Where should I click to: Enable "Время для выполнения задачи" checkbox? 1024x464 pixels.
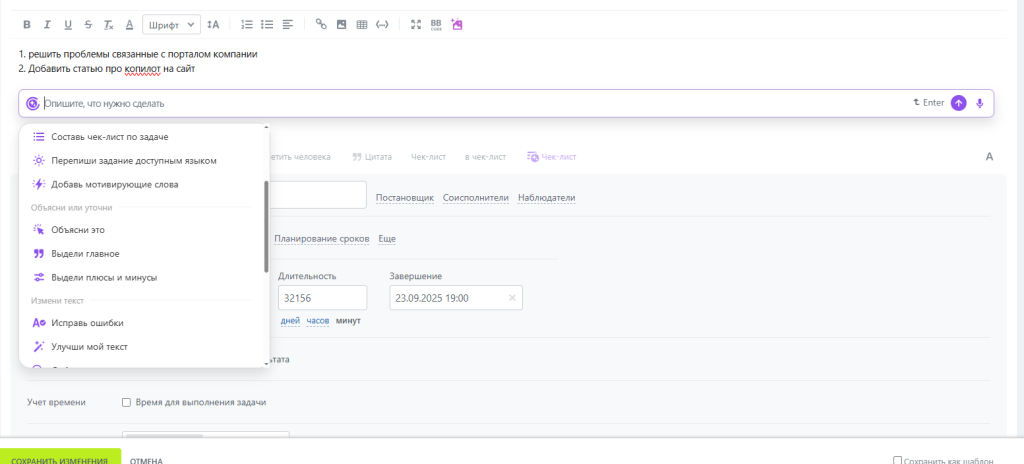click(127, 402)
